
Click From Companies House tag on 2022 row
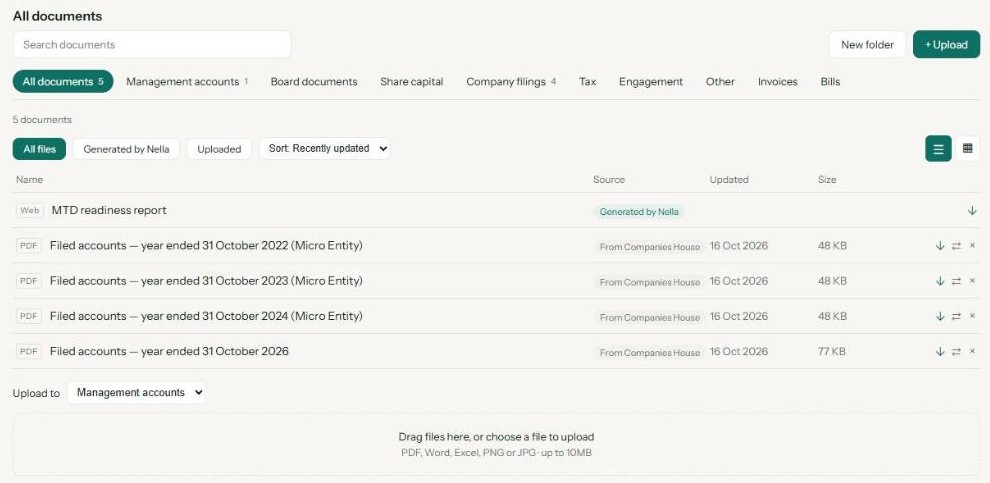[650, 247]
